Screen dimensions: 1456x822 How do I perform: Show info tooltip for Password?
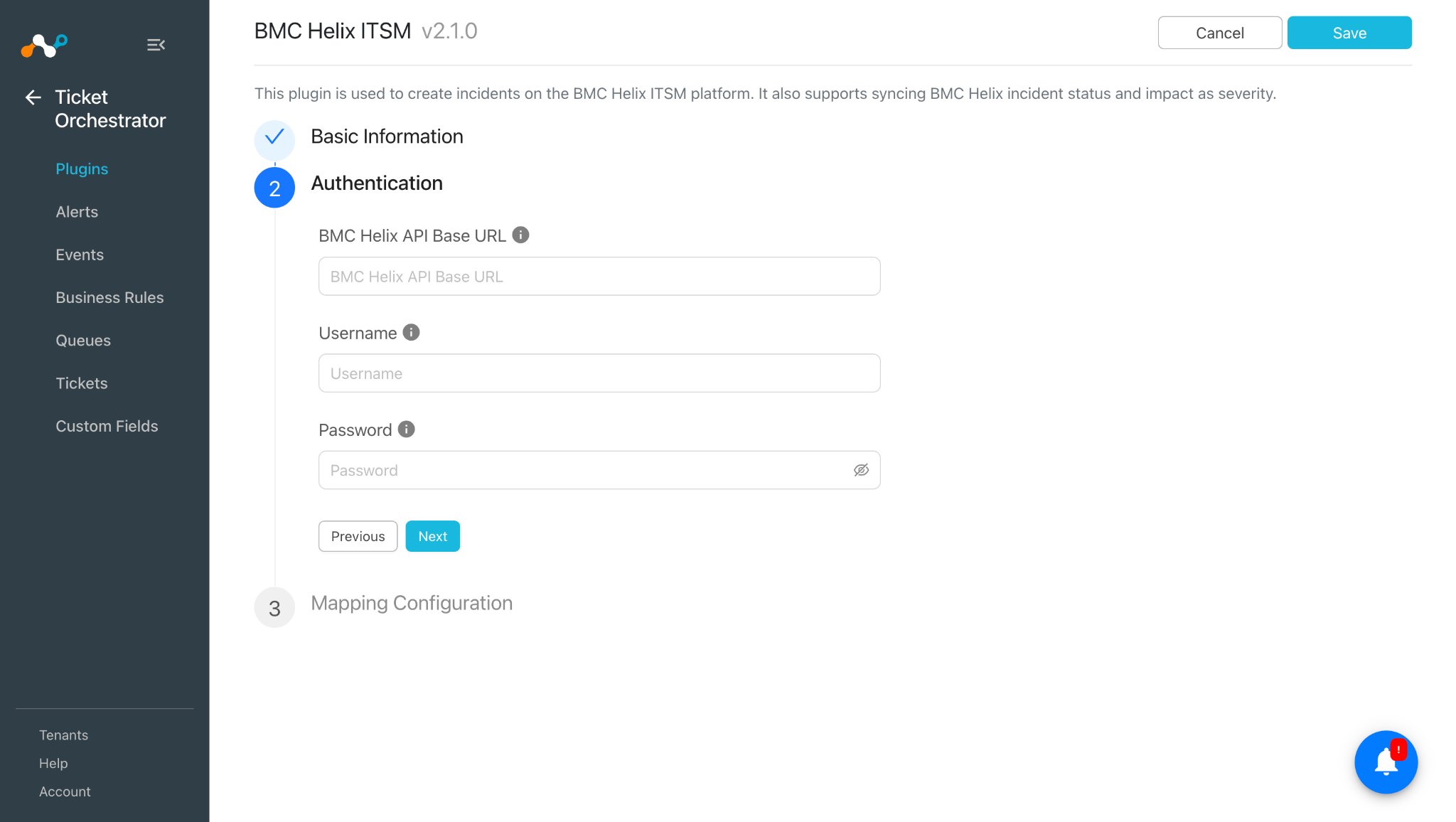click(406, 429)
